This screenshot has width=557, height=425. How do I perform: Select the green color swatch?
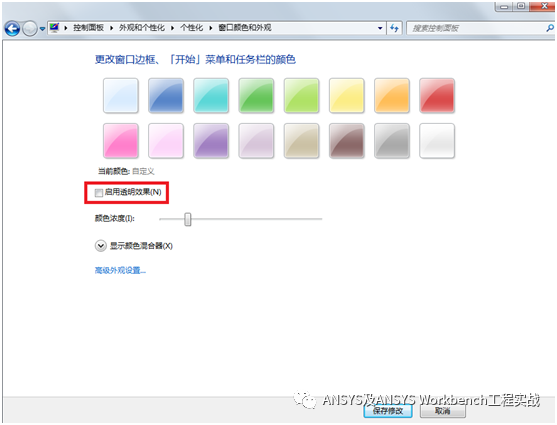pos(256,96)
